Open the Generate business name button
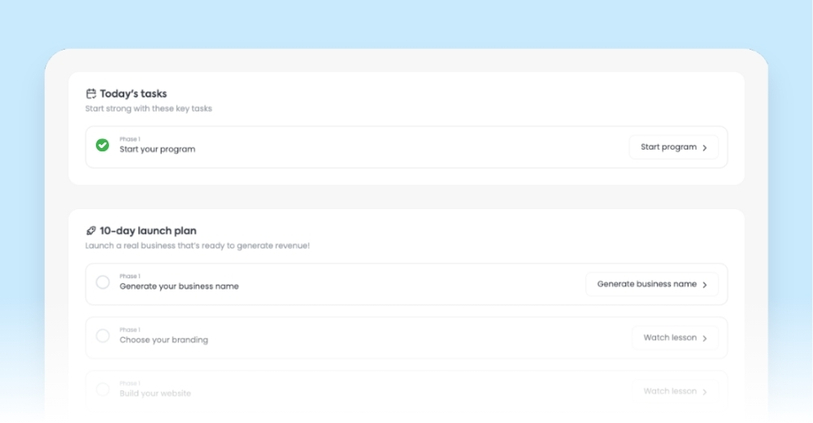The height and width of the screenshot is (423, 813). coord(651,284)
